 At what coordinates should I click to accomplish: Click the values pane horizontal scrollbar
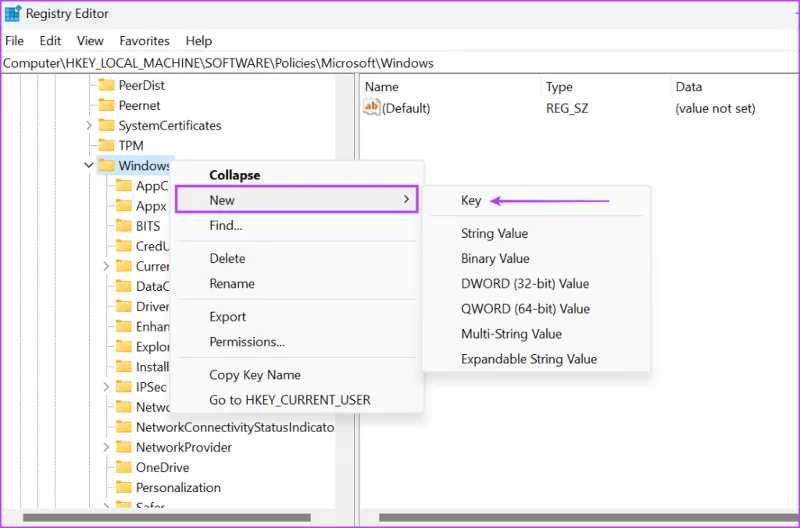(589, 517)
